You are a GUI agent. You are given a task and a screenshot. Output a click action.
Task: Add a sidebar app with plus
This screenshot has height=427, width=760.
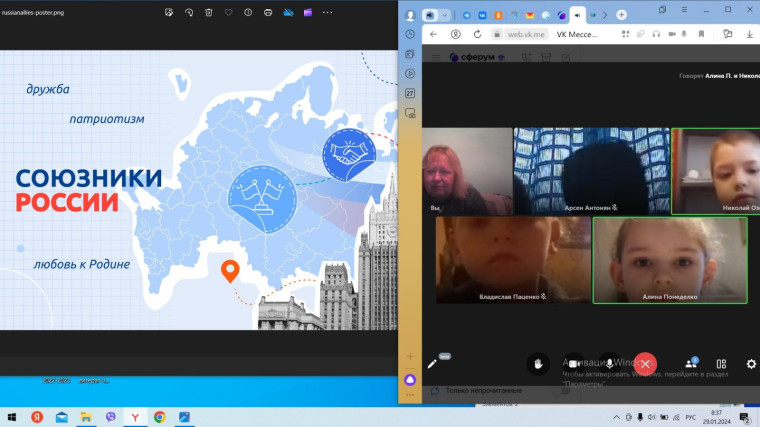(x=410, y=357)
